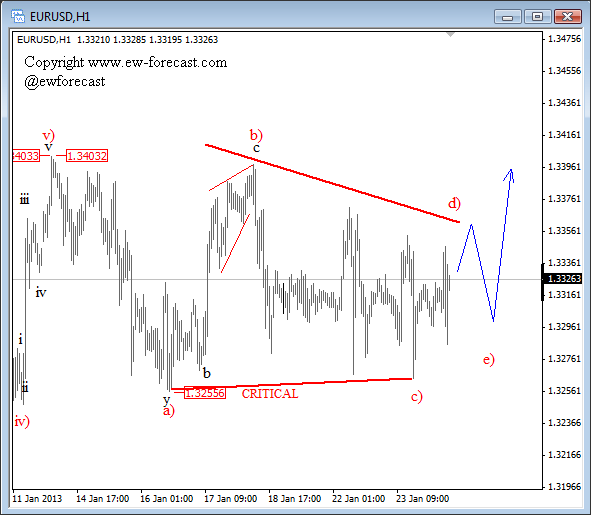Click the red c) wave label
This screenshot has height=515, width=591.
(416, 397)
